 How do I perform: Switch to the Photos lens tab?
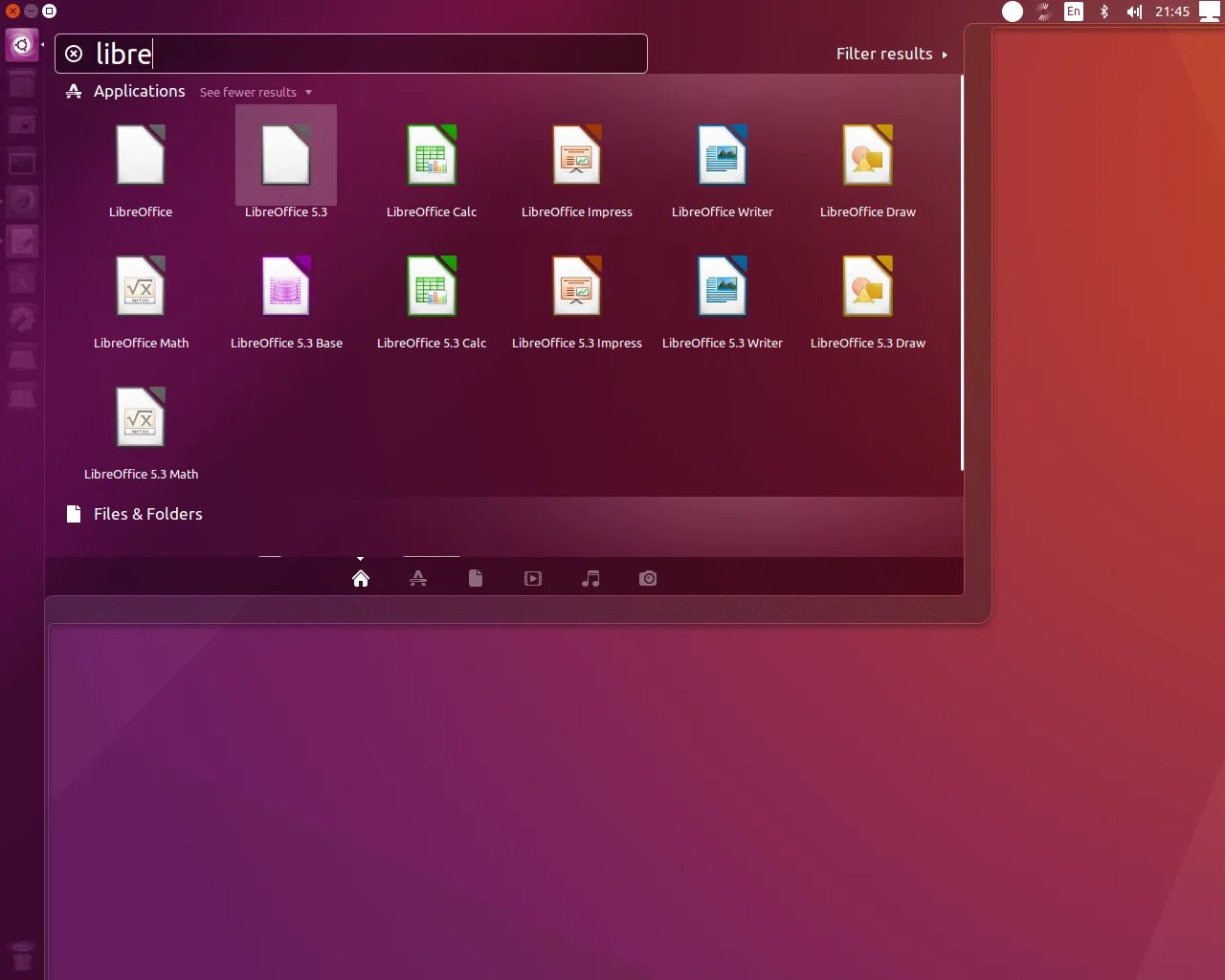click(x=648, y=578)
